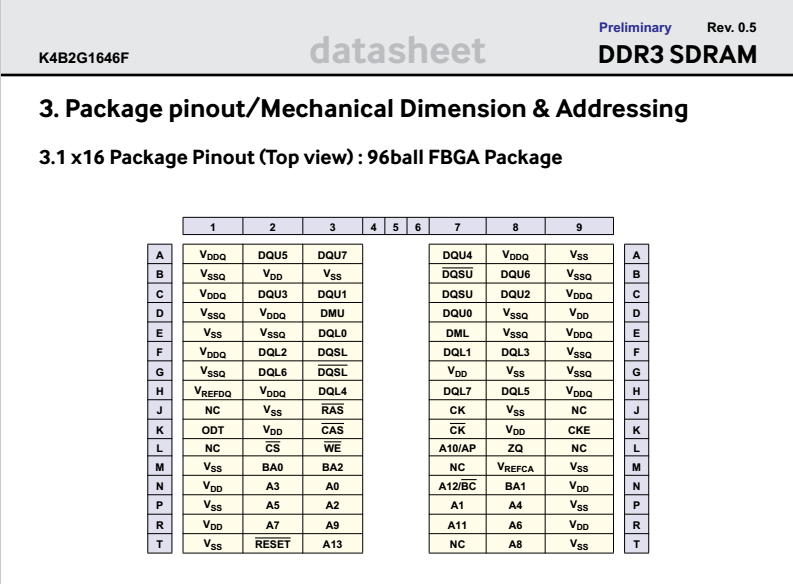
Task: Click the A6 pin cell
Action: pyautogui.click(x=515, y=525)
